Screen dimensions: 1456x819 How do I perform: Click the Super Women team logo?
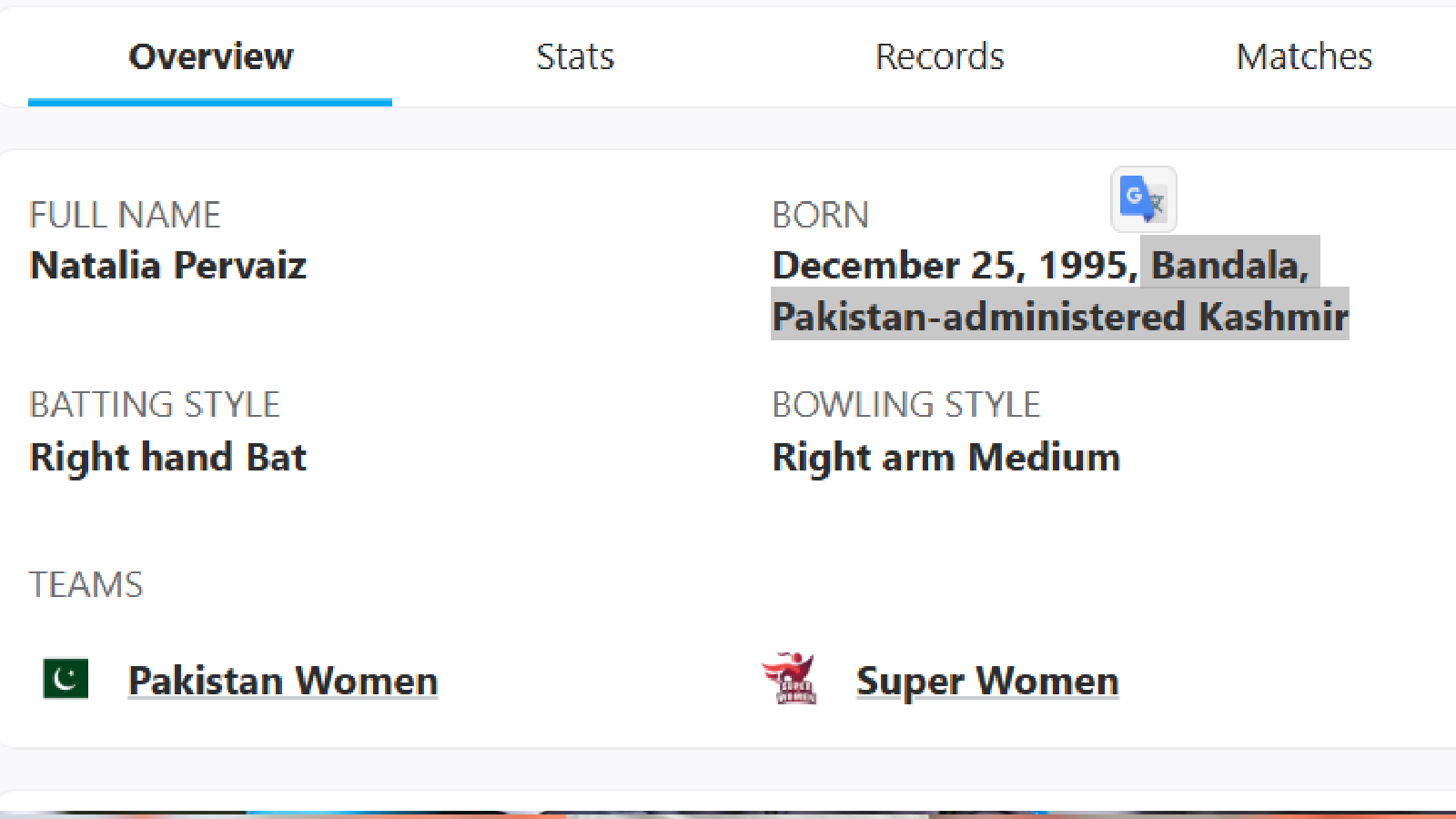(790, 679)
